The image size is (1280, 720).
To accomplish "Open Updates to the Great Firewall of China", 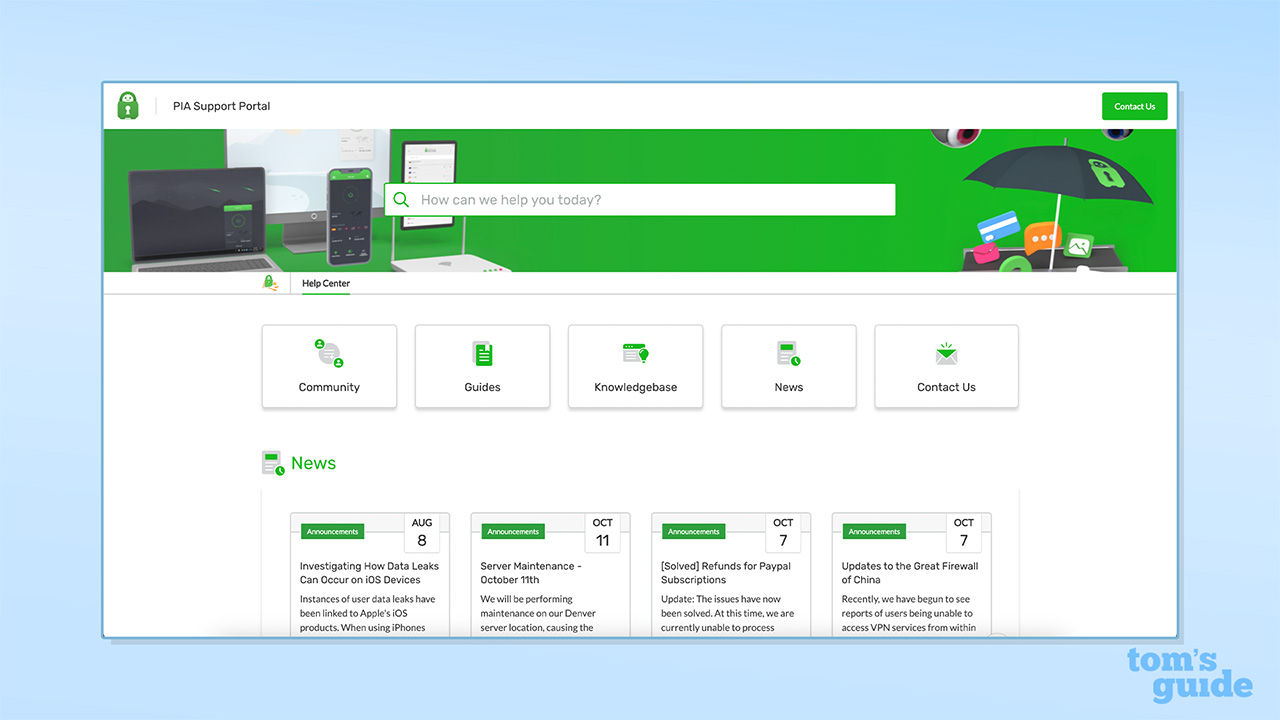I will (909, 572).
